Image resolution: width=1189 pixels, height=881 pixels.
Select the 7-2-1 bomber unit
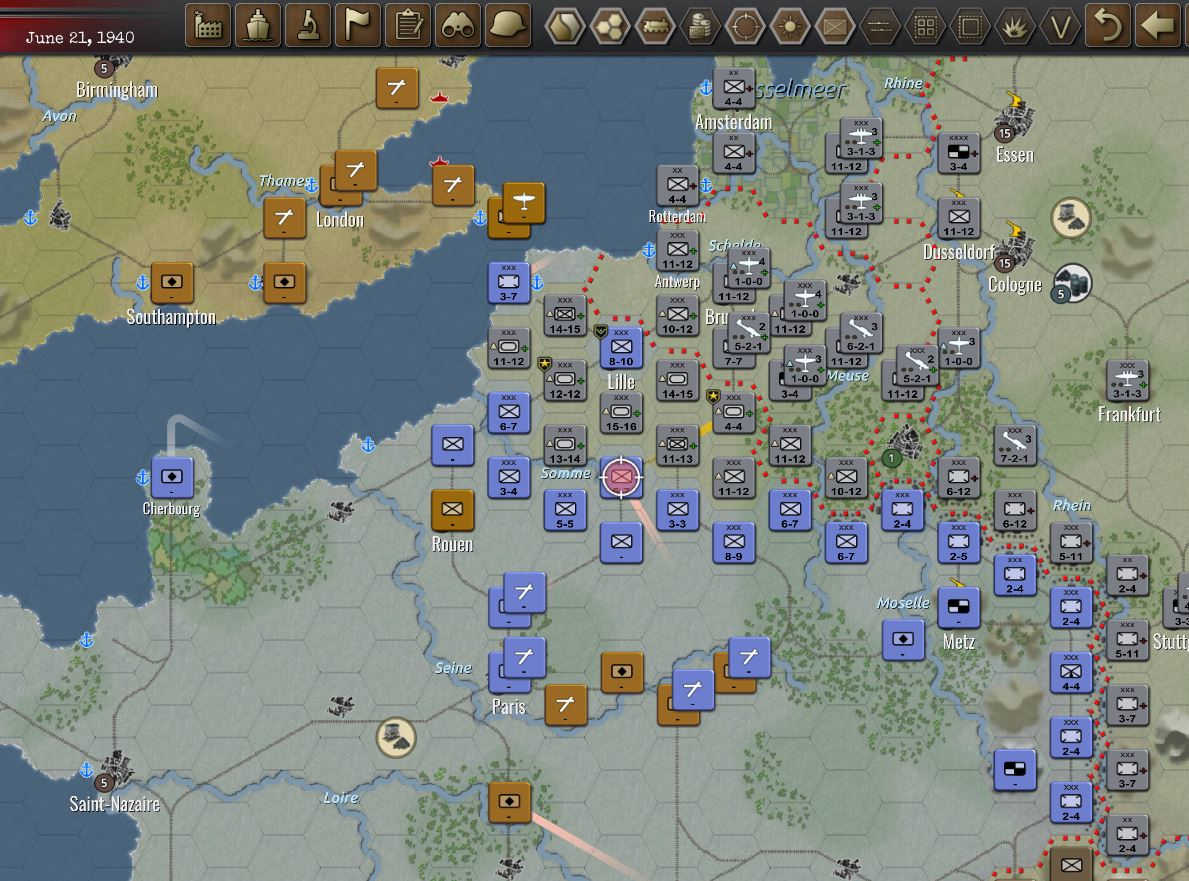(1015, 445)
